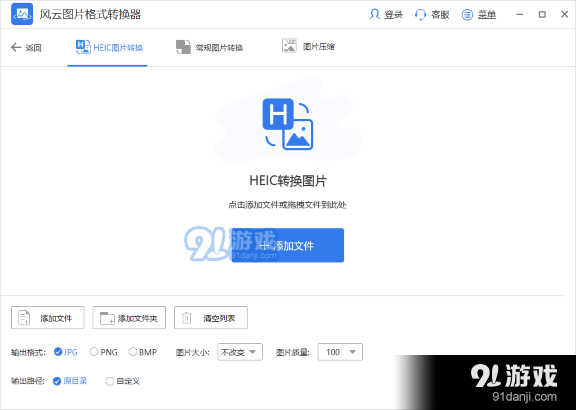
Task: Click the list icon beside 菜单
Action: click(x=467, y=15)
